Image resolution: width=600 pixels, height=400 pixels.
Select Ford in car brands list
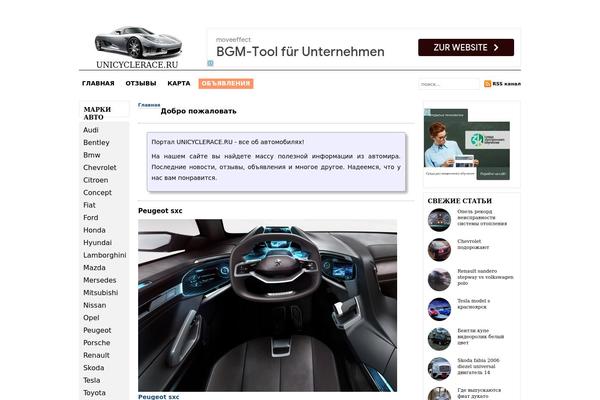pos(91,217)
